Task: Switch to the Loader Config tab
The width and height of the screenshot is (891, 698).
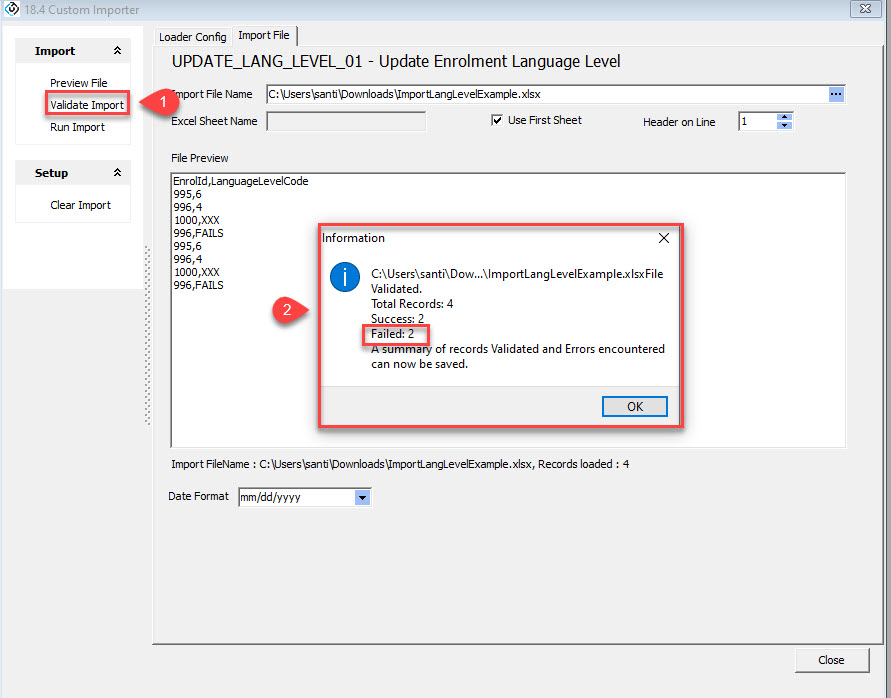Action: click(x=192, y=37)
